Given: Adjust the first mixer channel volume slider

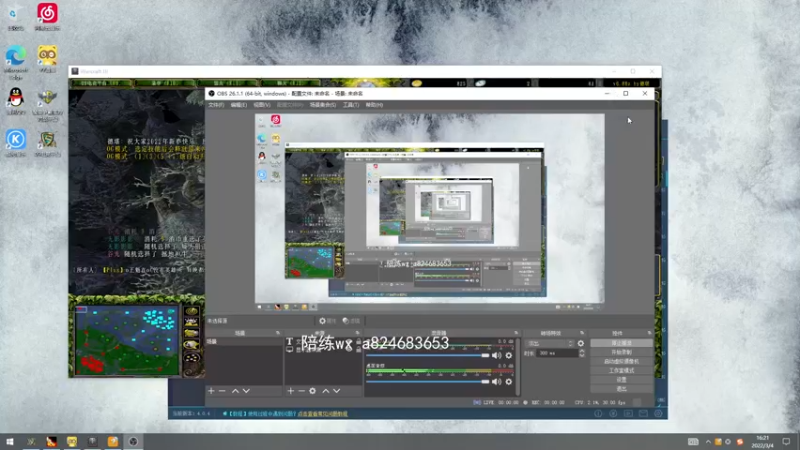Looking at the screenshot, I should (x=428, y=356).
